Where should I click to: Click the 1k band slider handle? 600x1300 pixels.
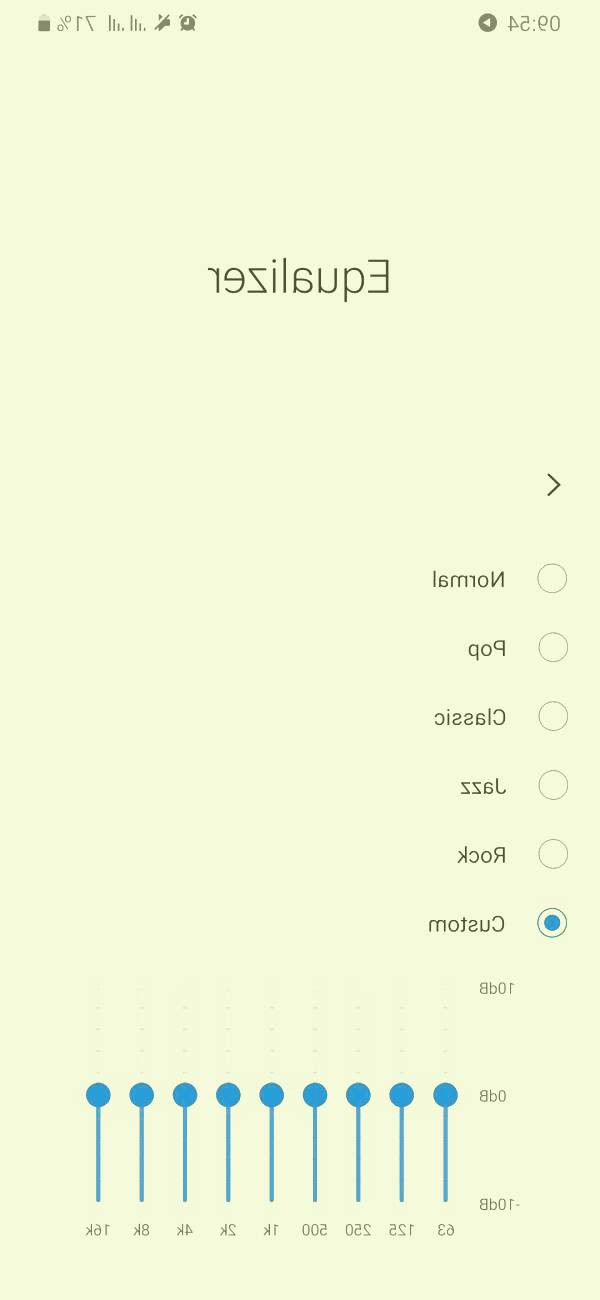(271, 1095)
